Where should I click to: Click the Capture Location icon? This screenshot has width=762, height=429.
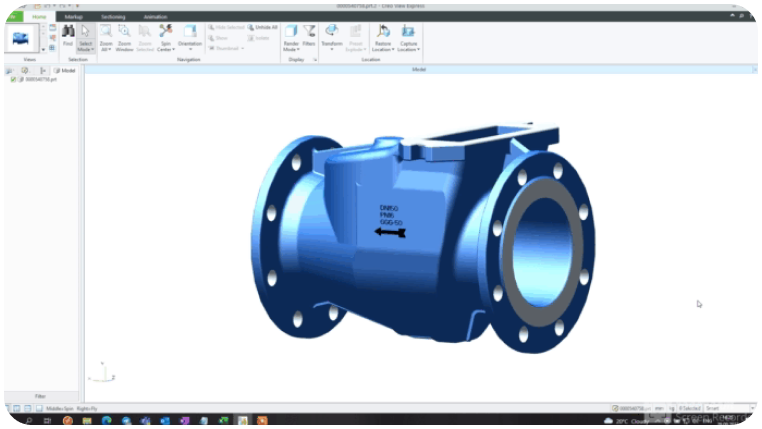click(x=408, y=32)
